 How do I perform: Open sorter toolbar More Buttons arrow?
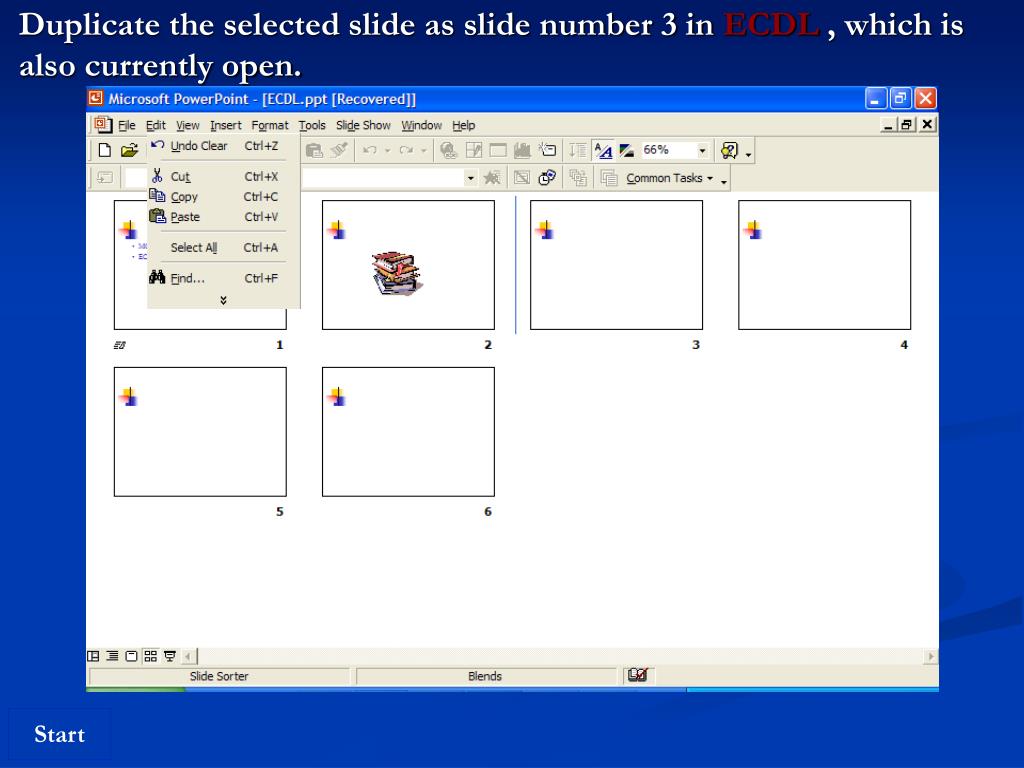click(724, 181)
